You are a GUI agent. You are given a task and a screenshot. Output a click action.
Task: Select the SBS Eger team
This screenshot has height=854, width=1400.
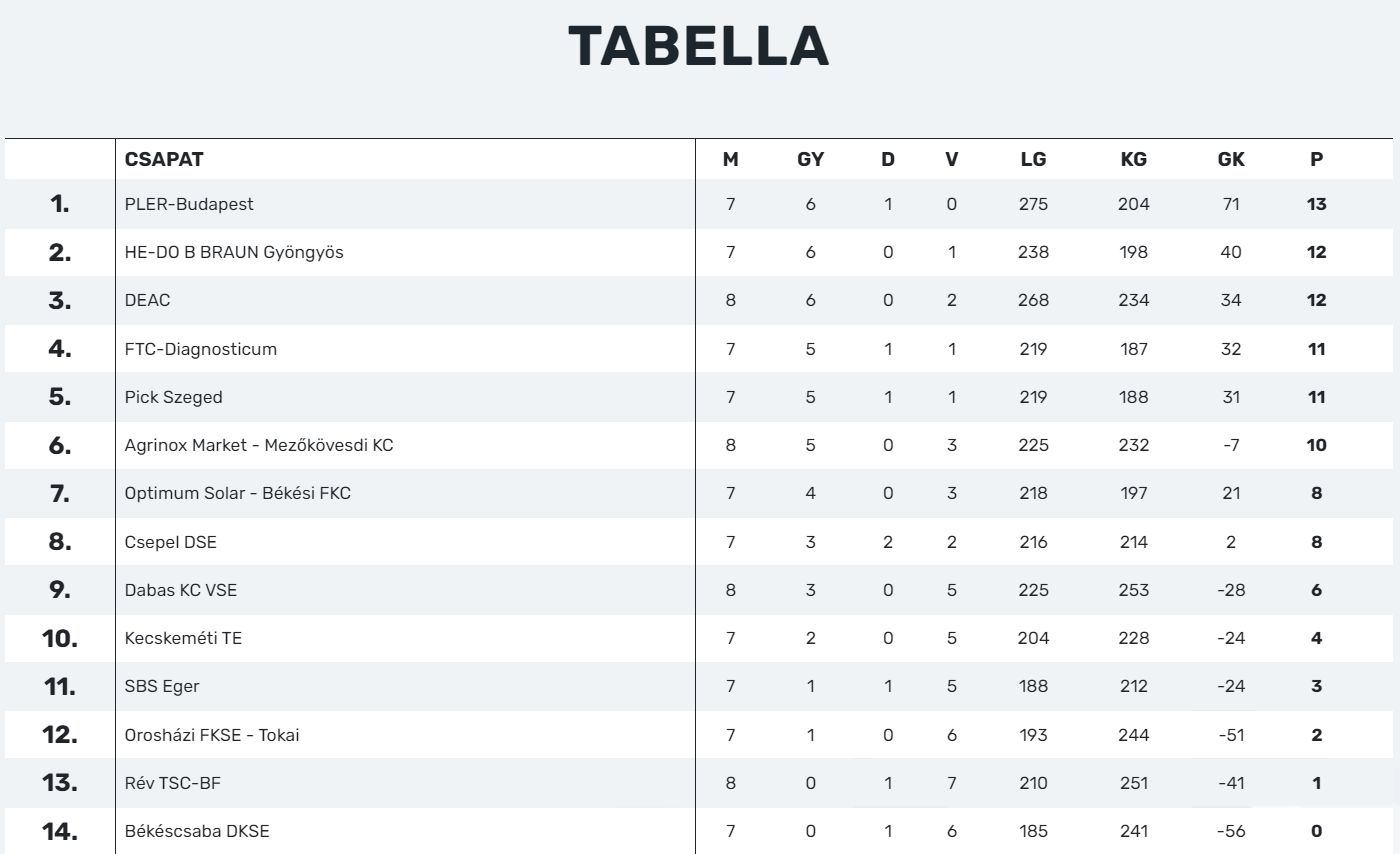[x=162, y=686]
